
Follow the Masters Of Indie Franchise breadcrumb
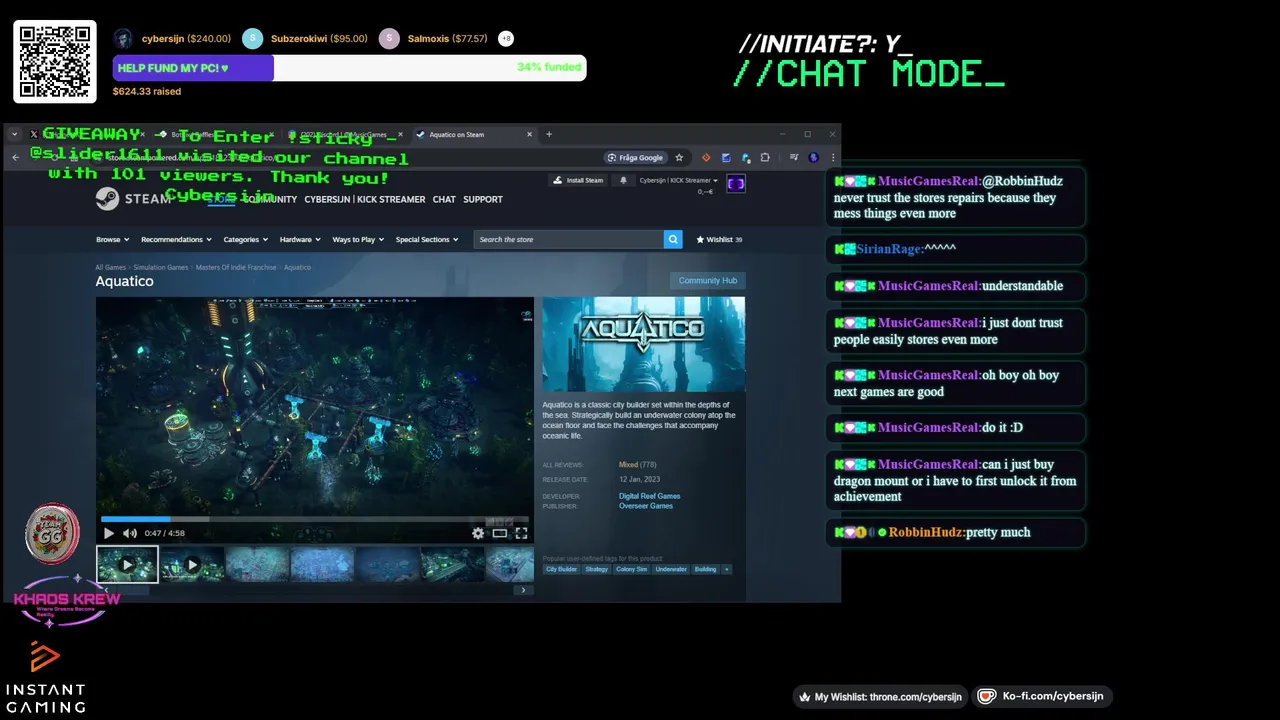click(236, 267)
